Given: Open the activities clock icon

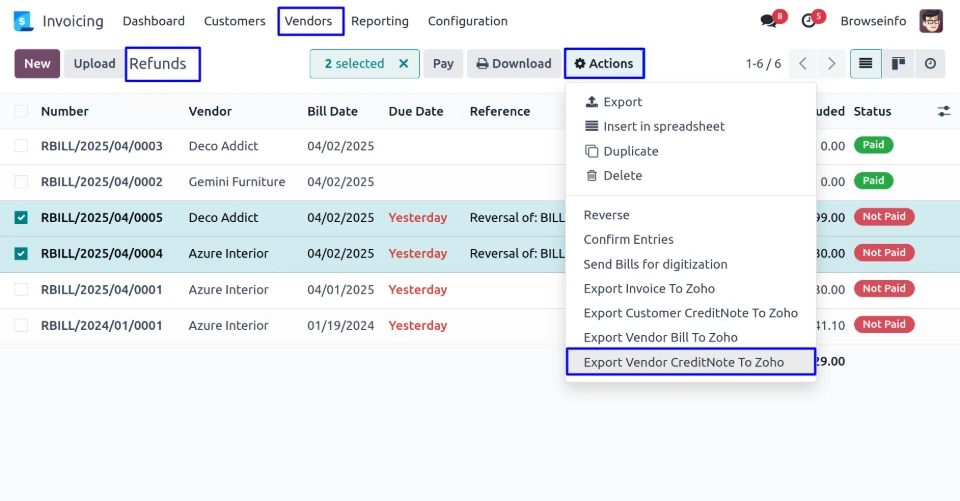Looking at the screenshot, I should (809, 21).
